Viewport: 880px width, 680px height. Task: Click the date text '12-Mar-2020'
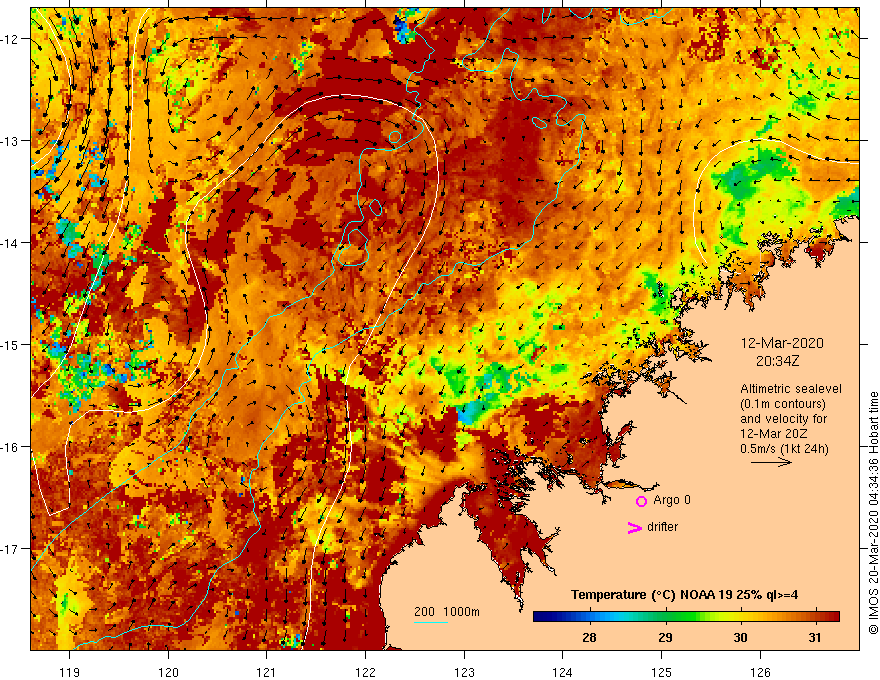click(x=782, y=343)
